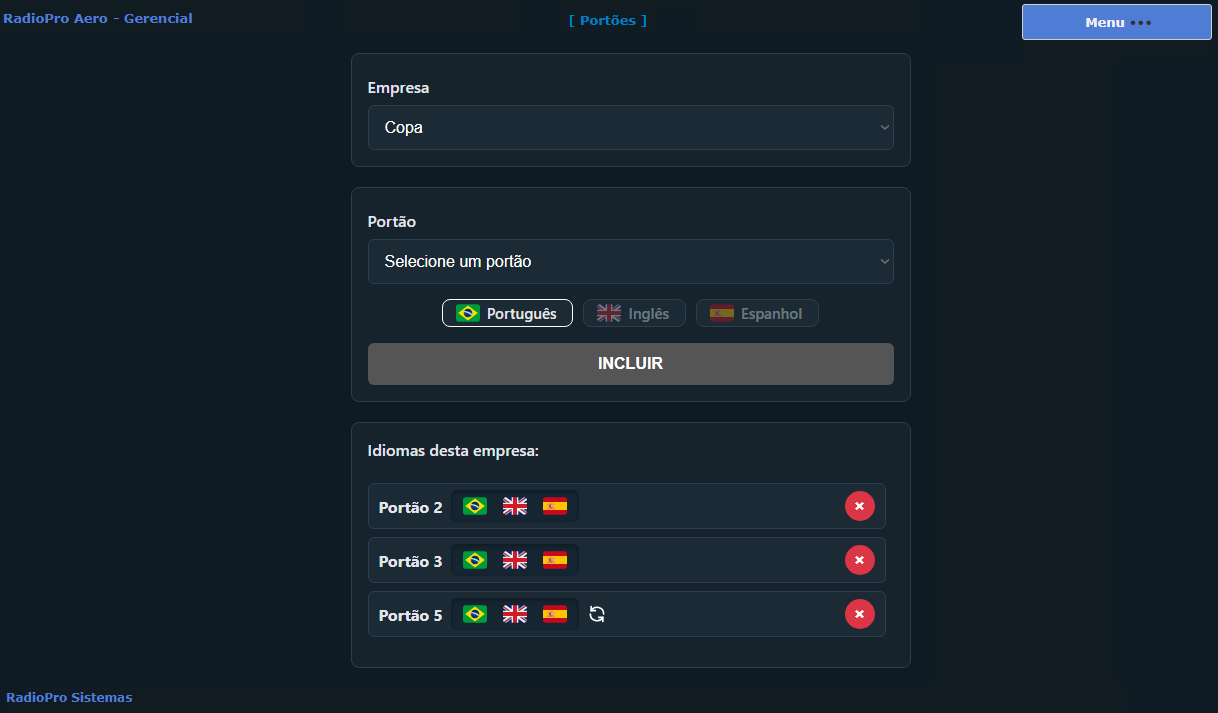Click Spain flag in Portão 5 row
This screenshot has width=1218, height=713.
coord(555,614)
